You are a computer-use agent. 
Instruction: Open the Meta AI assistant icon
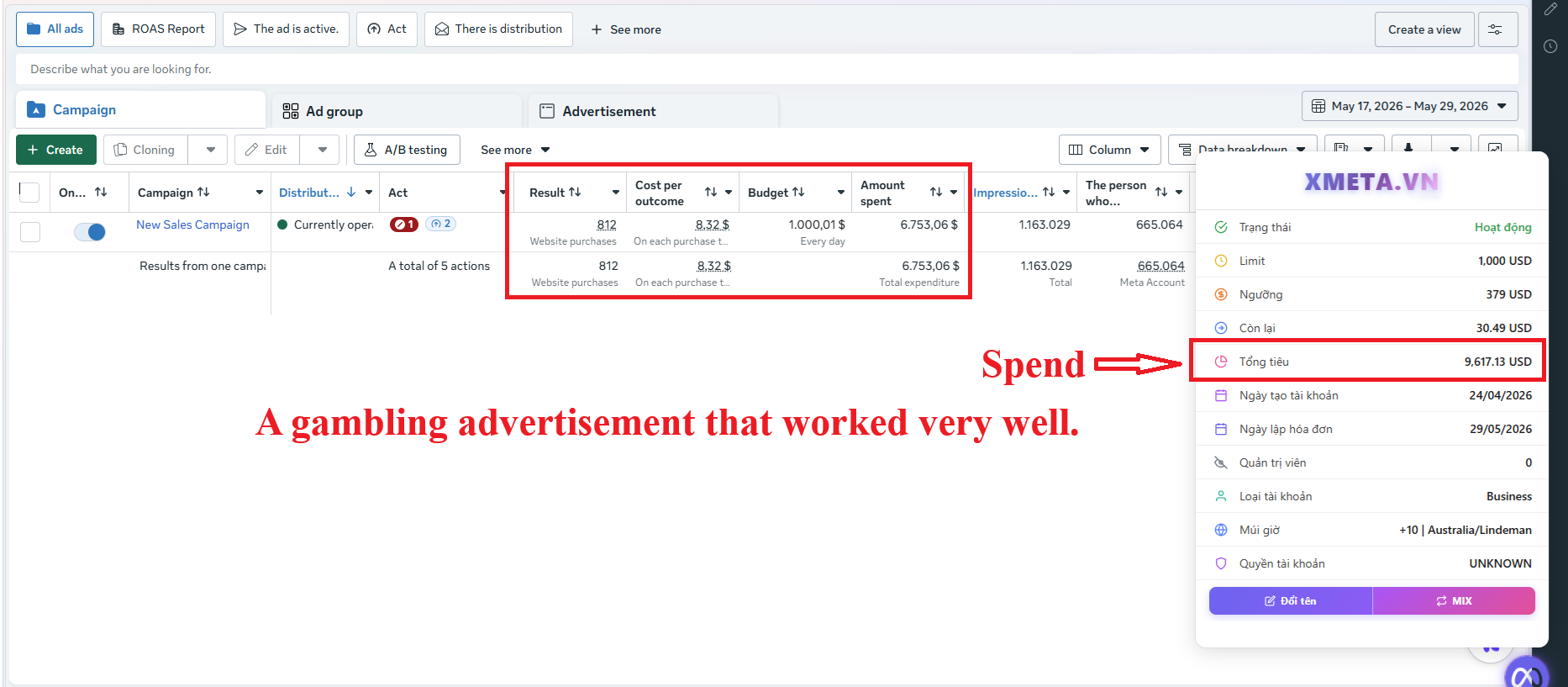pyautogui.click(x=1526, y=675)
